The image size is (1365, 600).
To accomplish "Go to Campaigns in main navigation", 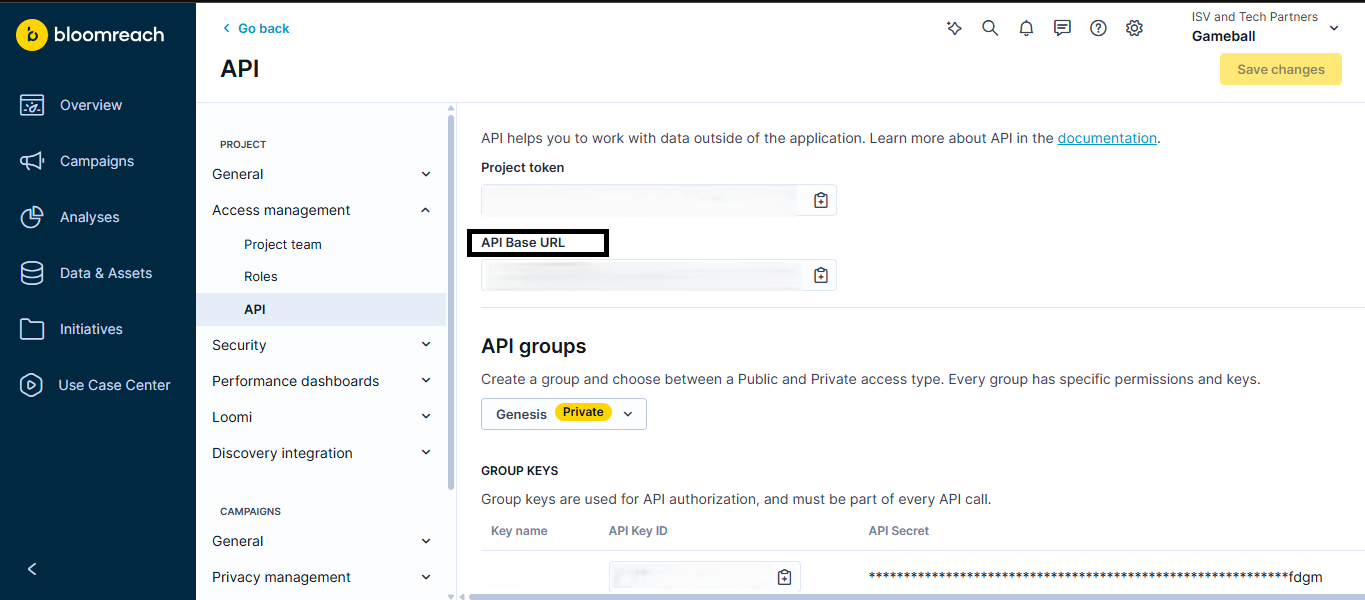I will [97, 161].
